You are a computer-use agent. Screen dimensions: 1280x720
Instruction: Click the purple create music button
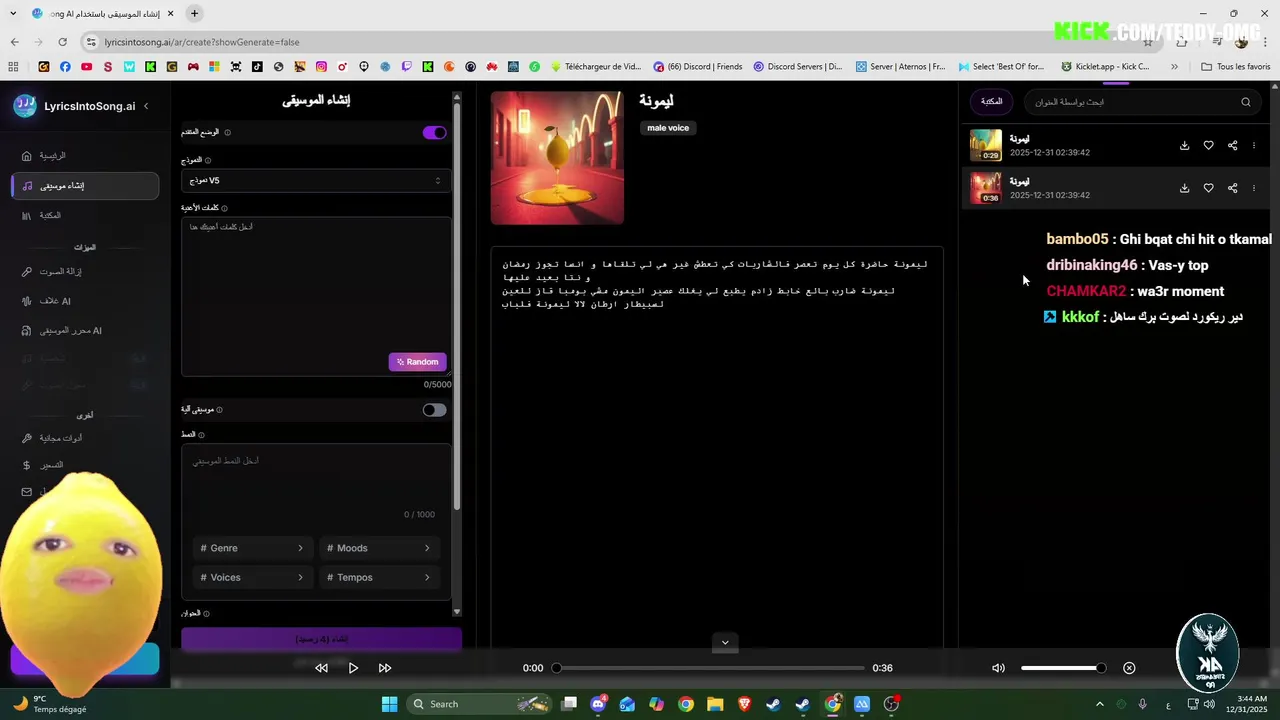coord(321,639)
